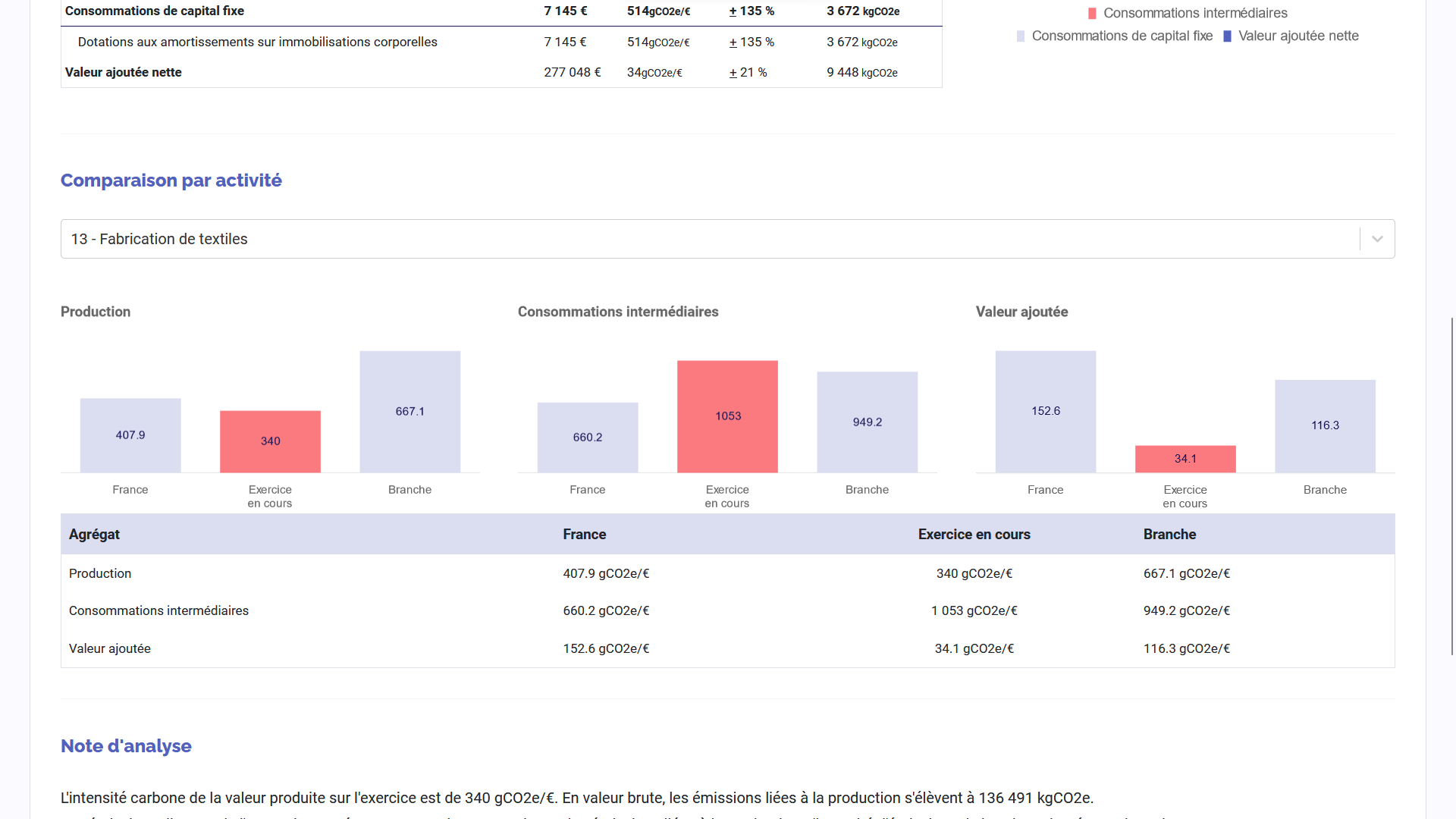
Task: Click the '9 448 kgCO2e' value
Action: (862, 73)
